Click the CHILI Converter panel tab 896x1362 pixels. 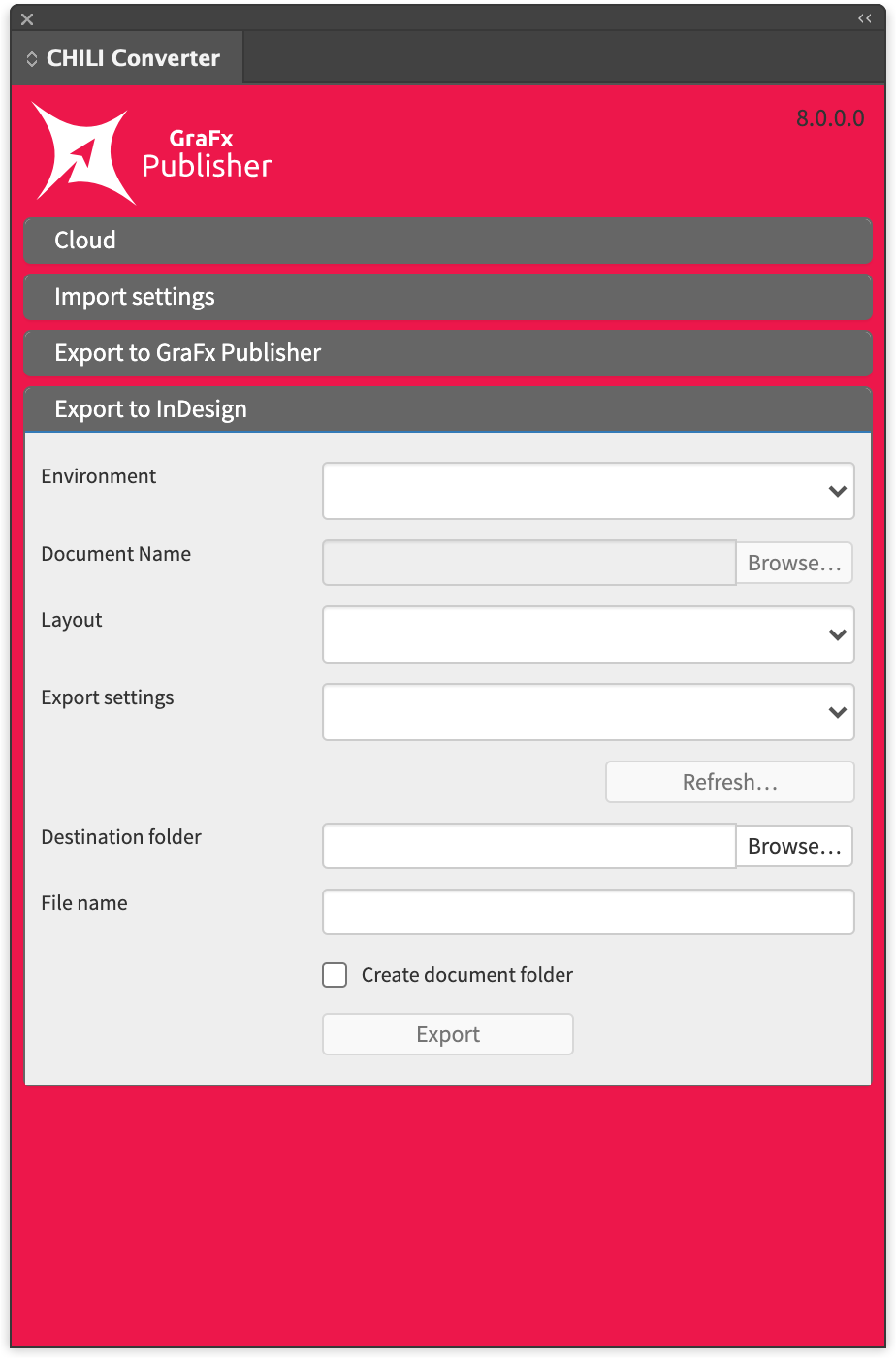(126, 58)
